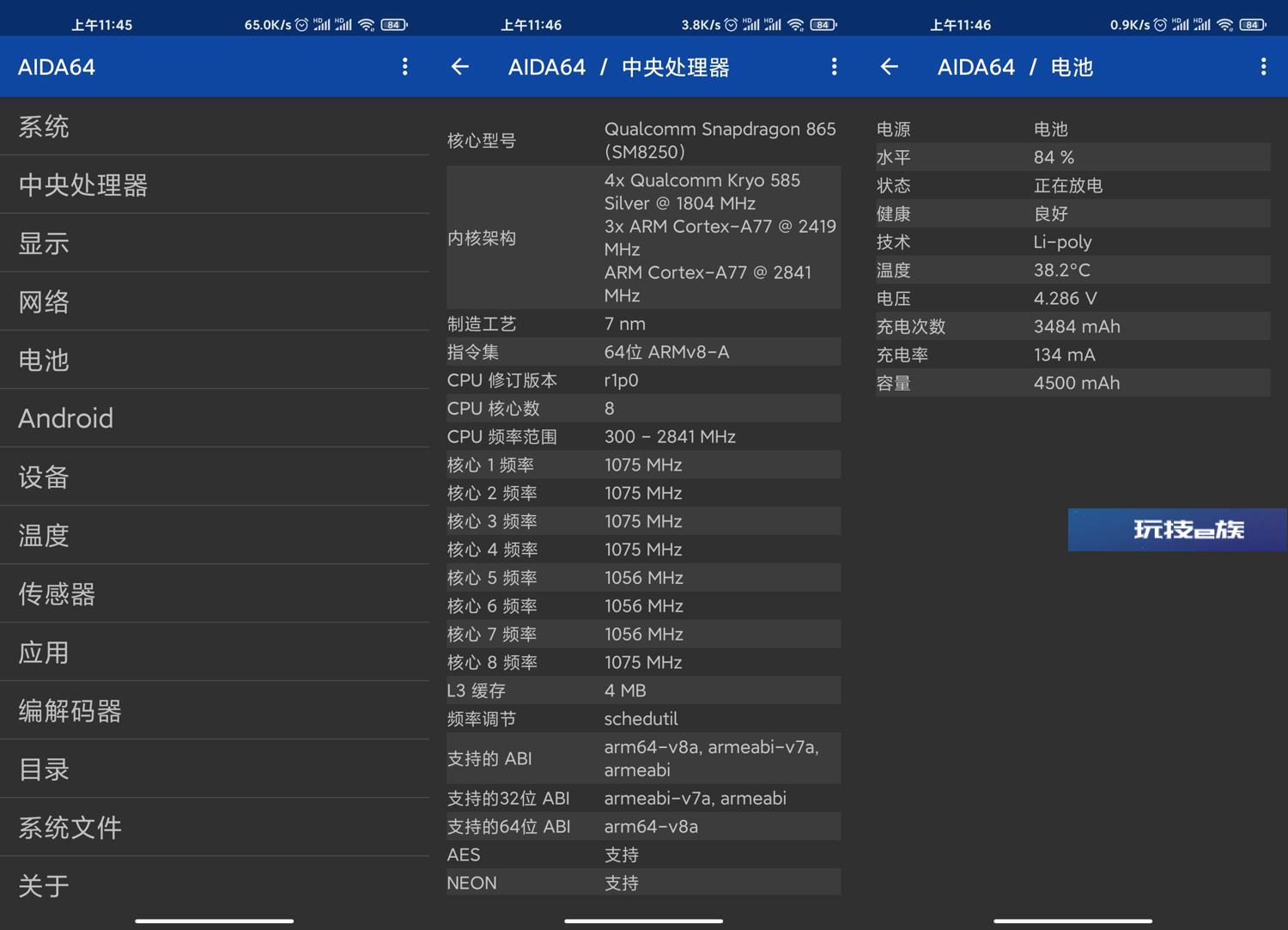Select 核心 1 频率 label
The image size is (1288, 930).
pyautogui.click(x=490, y=465)
